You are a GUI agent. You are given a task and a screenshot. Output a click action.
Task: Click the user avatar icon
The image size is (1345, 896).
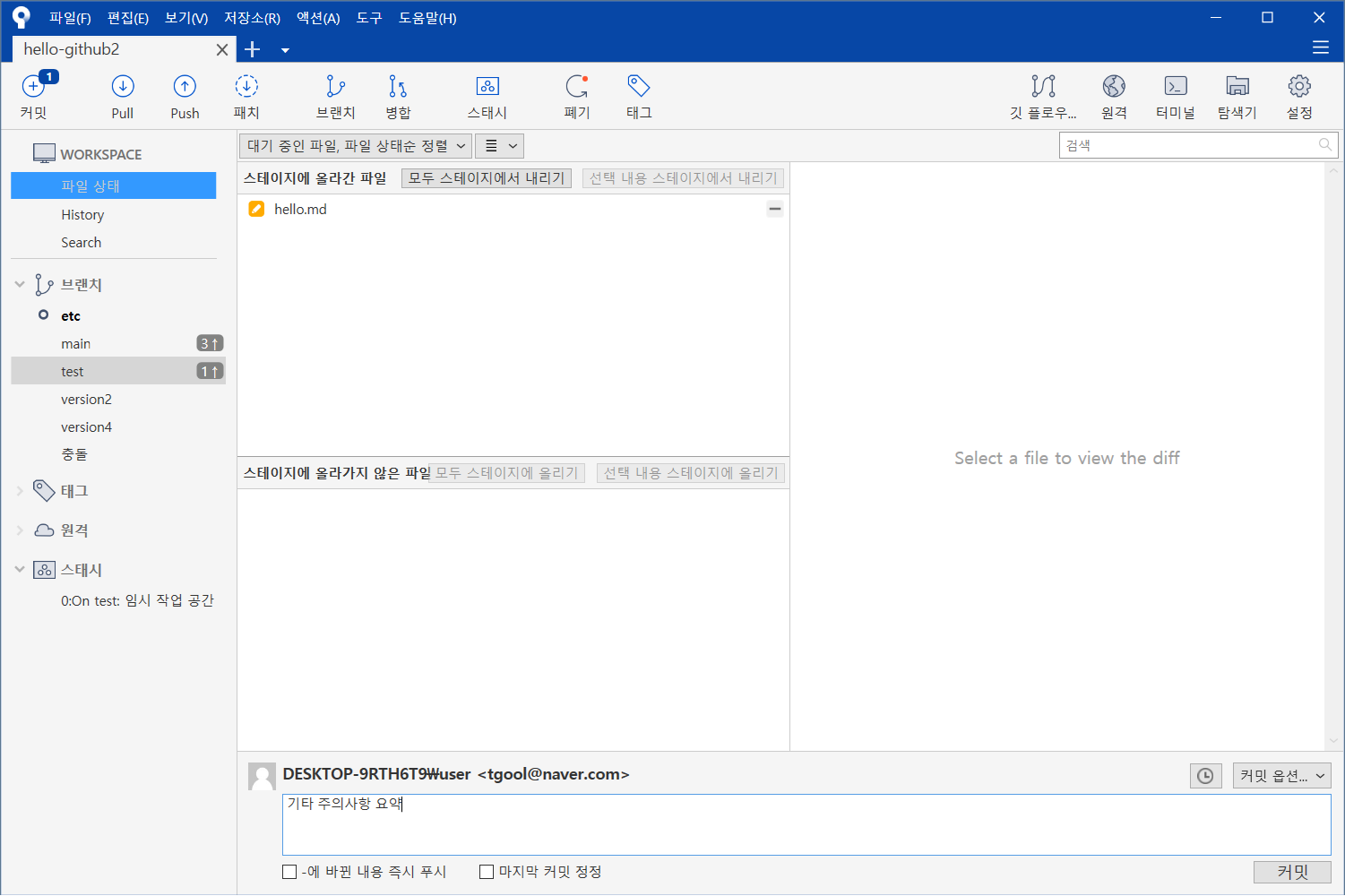262,776
